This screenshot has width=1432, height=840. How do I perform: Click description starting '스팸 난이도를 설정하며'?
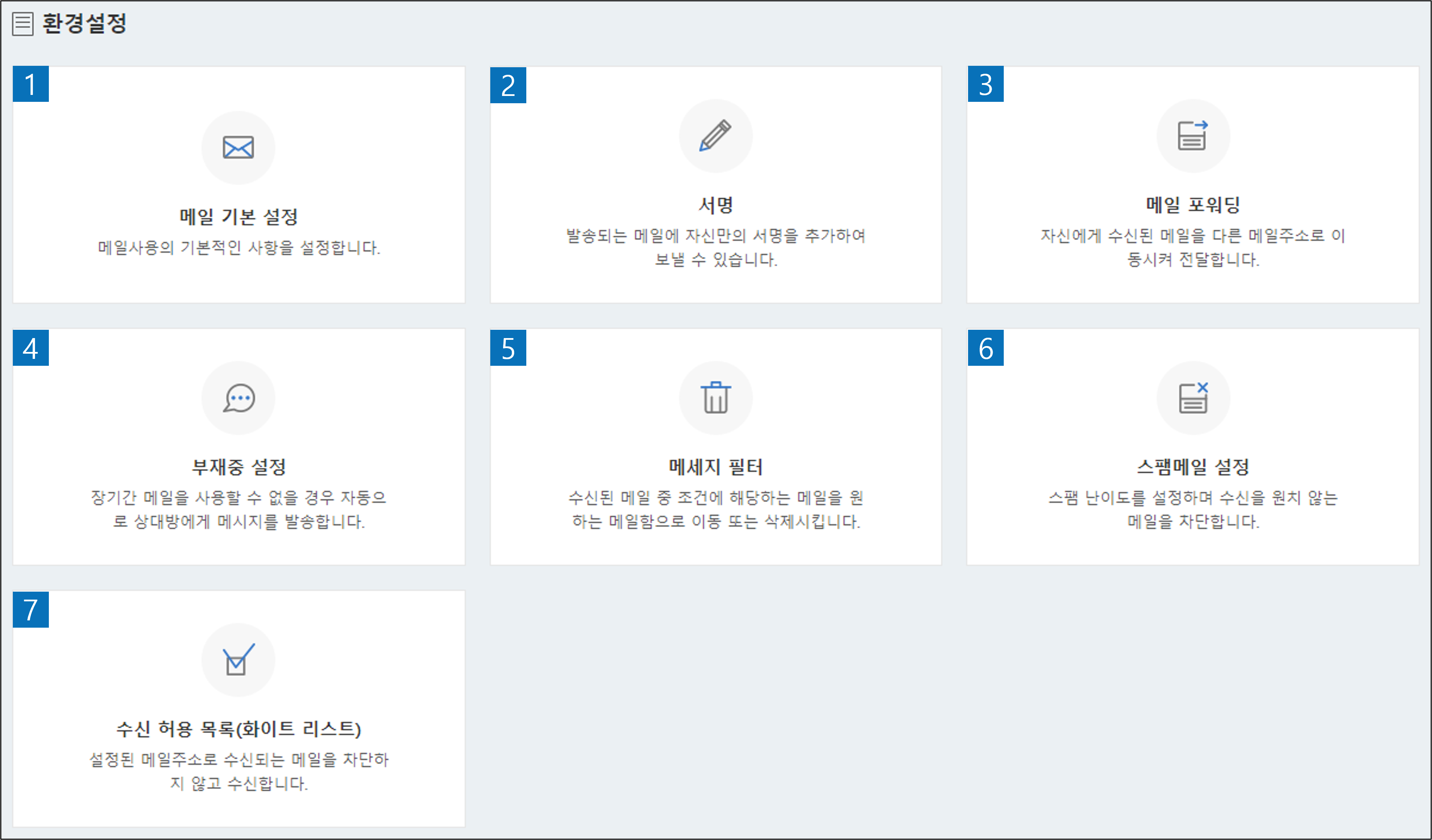(1193, 510)
